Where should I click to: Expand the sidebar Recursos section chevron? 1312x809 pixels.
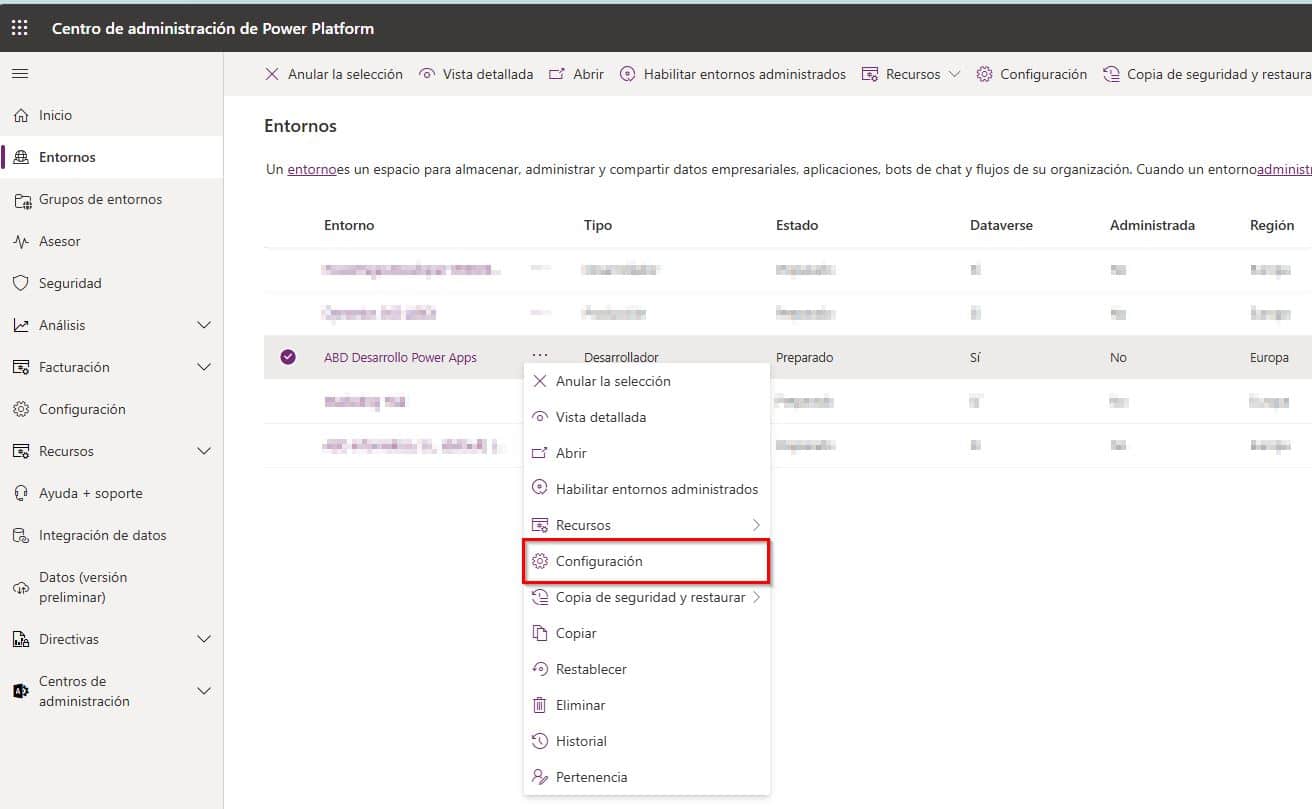[204, 451]
